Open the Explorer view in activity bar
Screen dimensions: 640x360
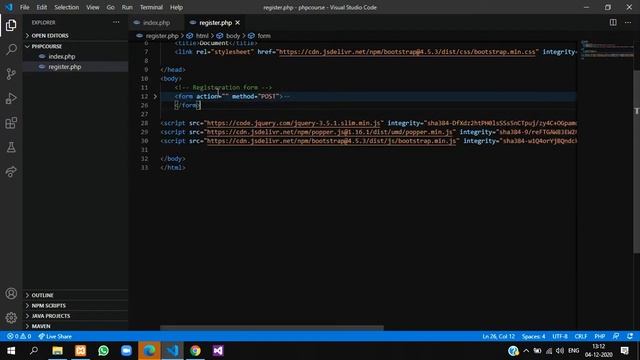11,25
